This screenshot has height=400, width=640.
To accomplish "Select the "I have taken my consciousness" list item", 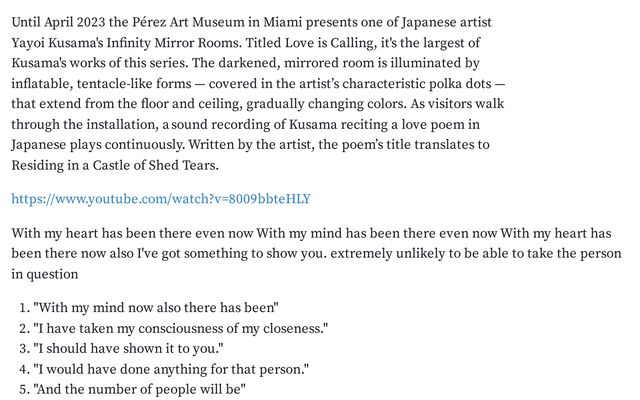I will [180, 328].
